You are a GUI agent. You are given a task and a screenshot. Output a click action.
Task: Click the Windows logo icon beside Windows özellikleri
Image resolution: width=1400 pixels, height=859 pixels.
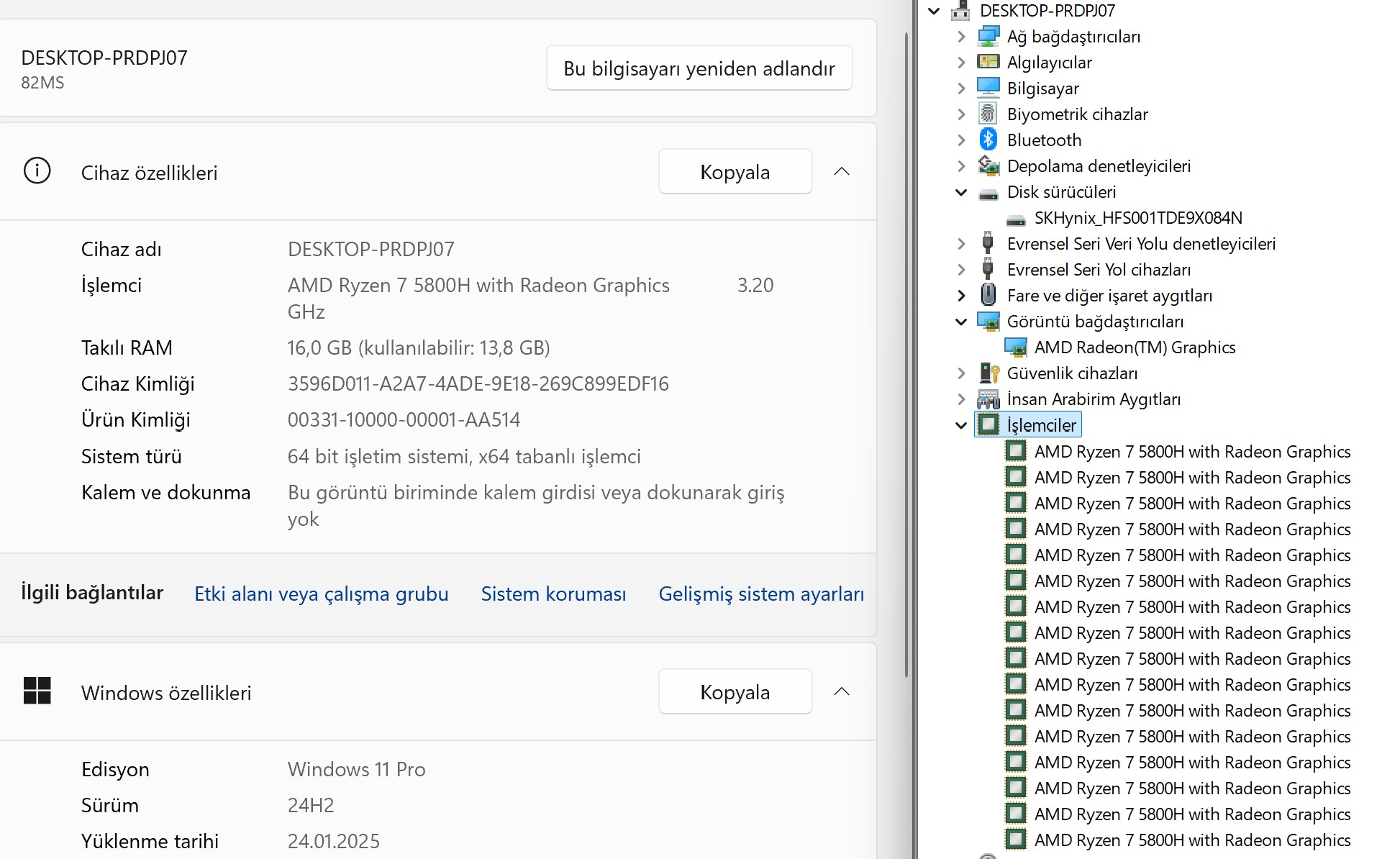point(37,691)
